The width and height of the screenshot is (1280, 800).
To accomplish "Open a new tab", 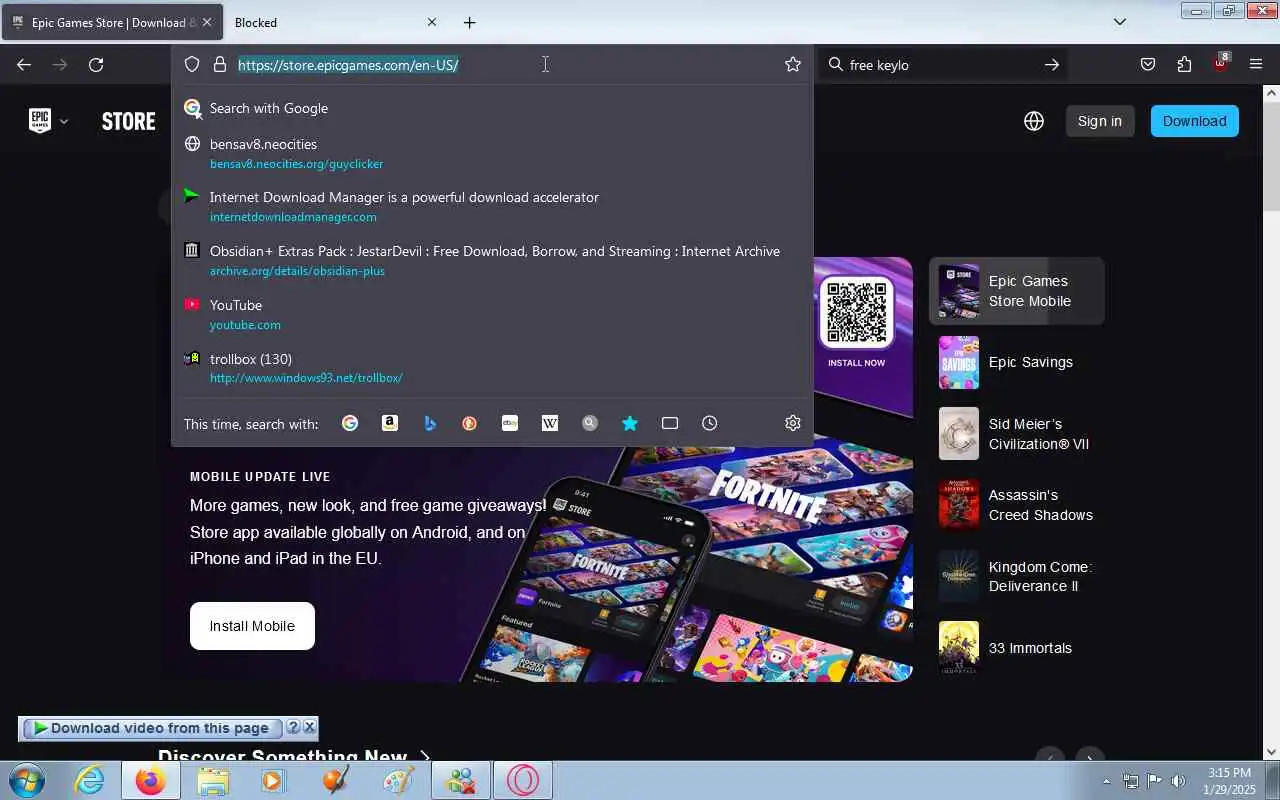I will (470, 22).
